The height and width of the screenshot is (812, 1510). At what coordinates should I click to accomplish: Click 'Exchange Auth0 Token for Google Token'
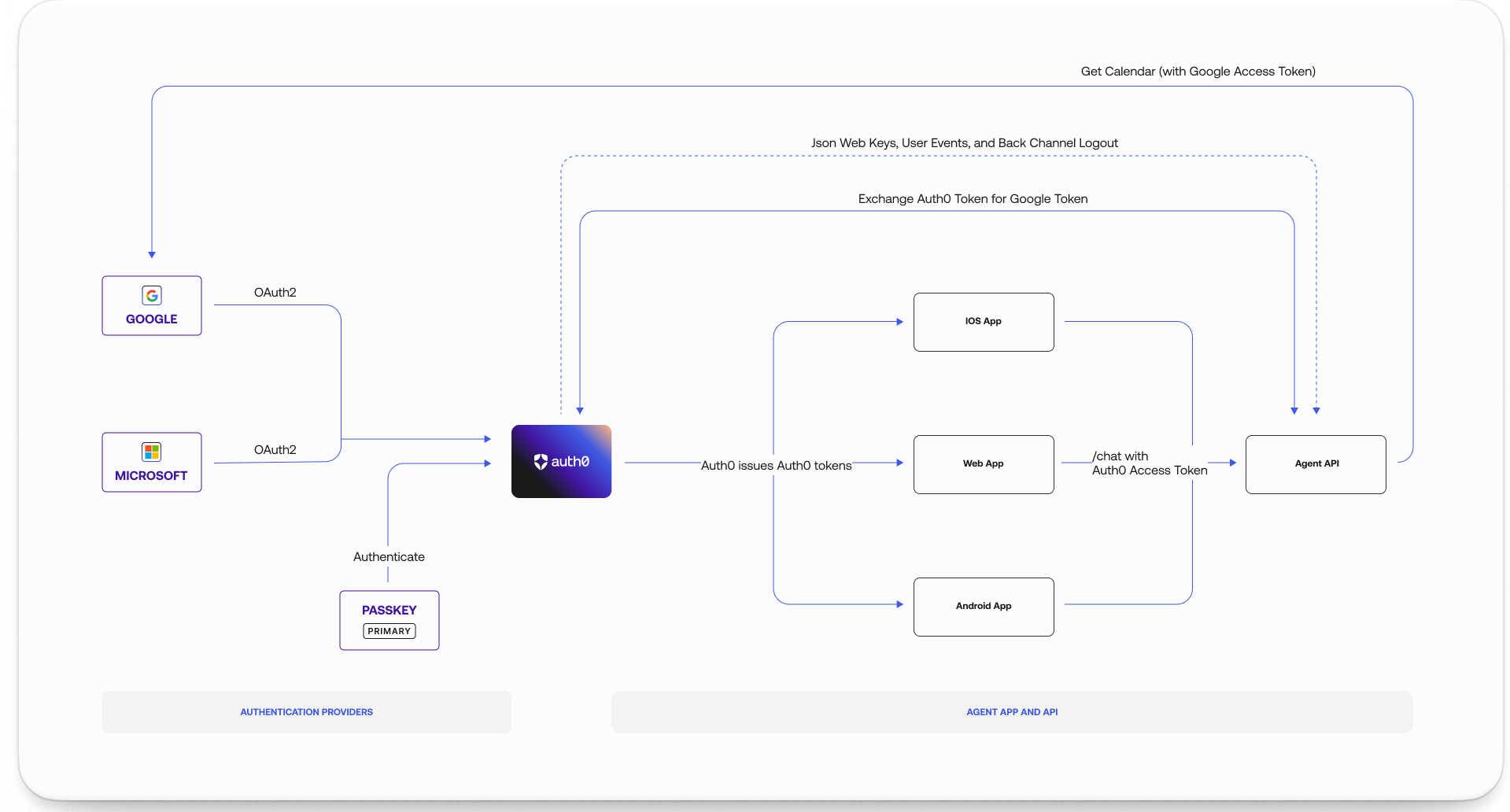(973, 199)
